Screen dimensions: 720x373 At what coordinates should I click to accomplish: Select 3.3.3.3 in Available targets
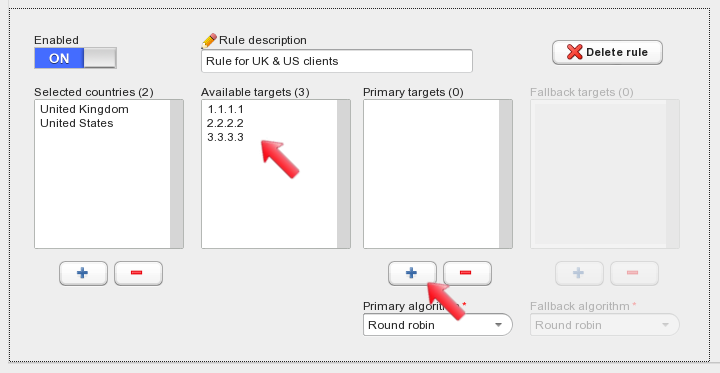click(x=225, y=137)
